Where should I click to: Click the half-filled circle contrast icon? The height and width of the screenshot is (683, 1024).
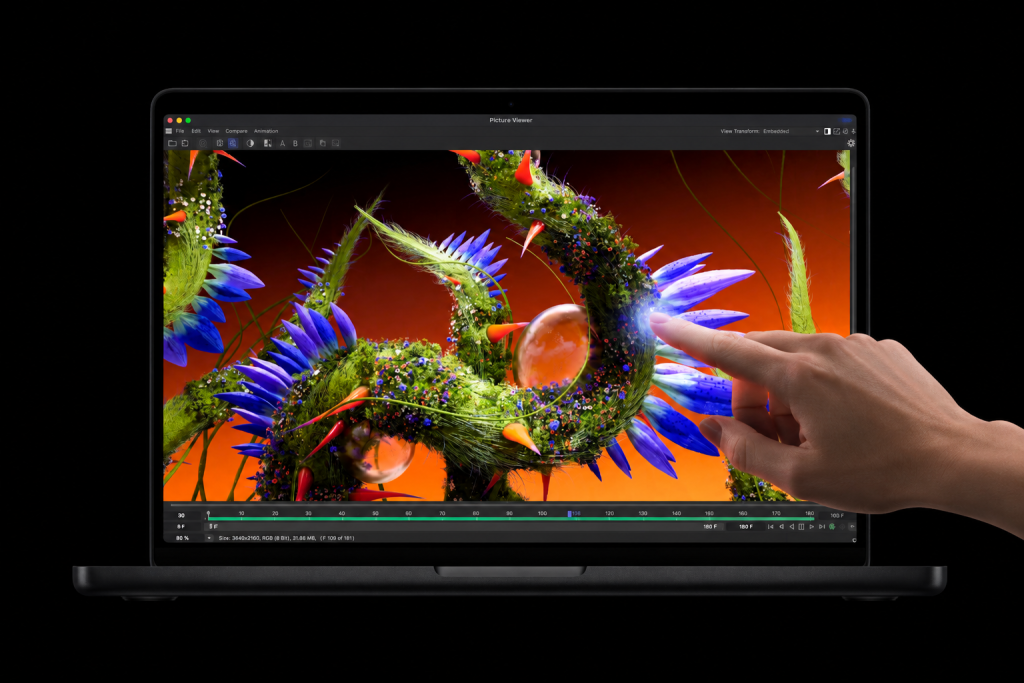click(250, 143)
